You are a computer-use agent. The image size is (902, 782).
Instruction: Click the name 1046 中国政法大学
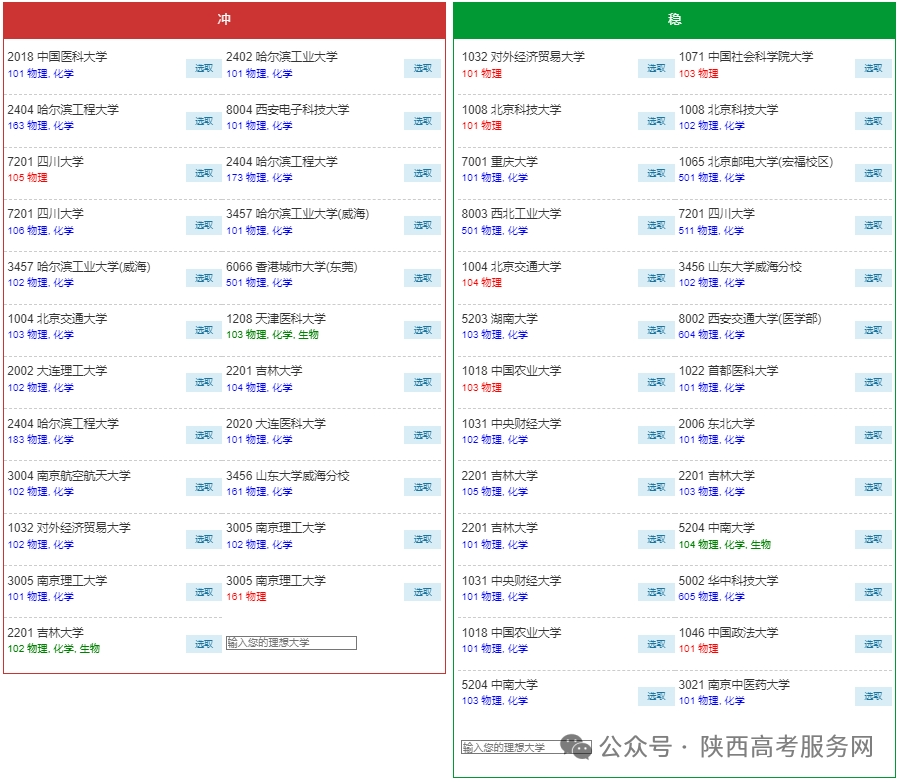[729, 632]
